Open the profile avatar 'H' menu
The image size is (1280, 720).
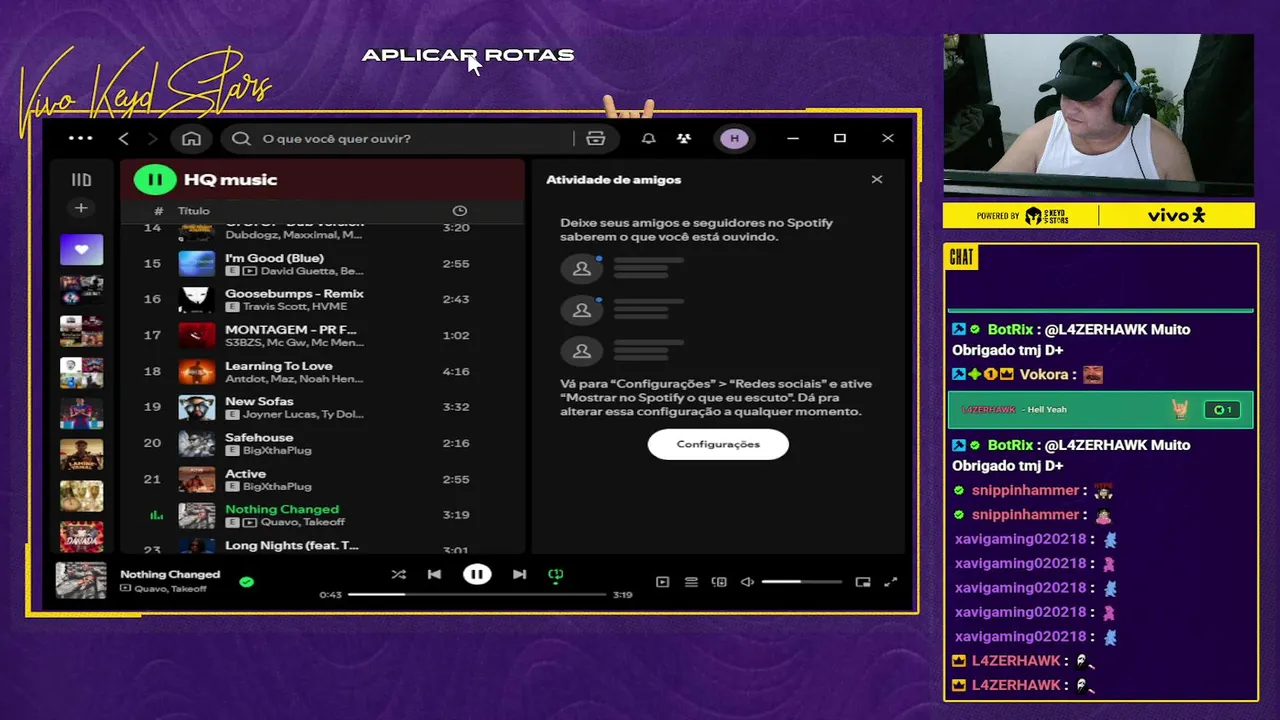[x=734, y=138]
